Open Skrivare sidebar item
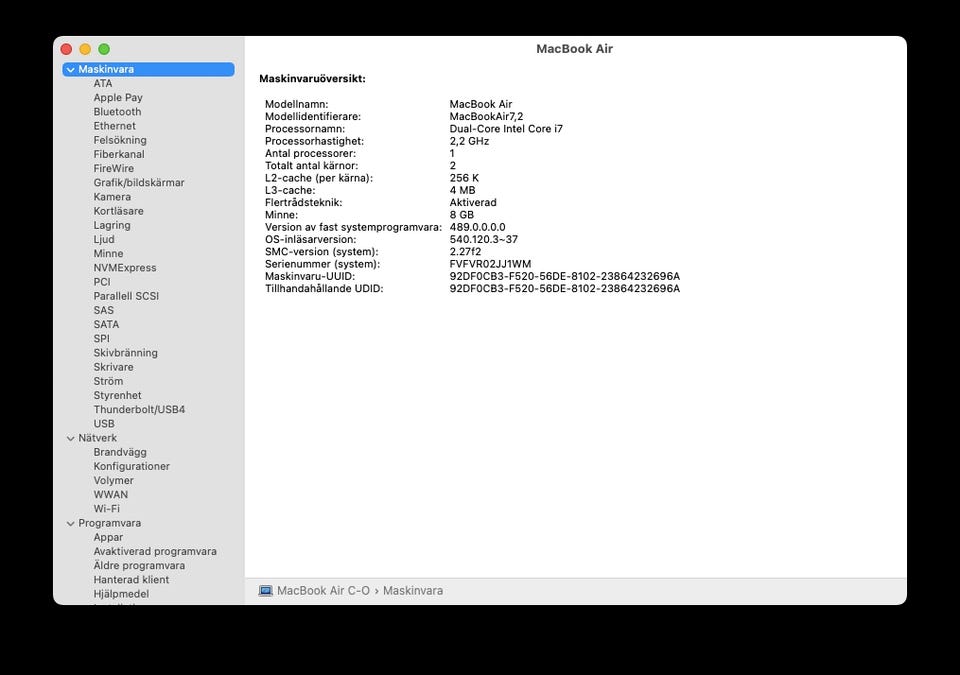Viewport: 960px width, 675px height. pyautogui.click(x=113, y=367)
